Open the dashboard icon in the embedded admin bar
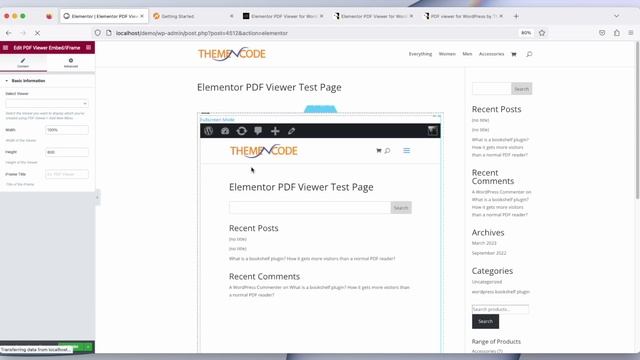This screenshot has height=360, width=640. point(225,131)
